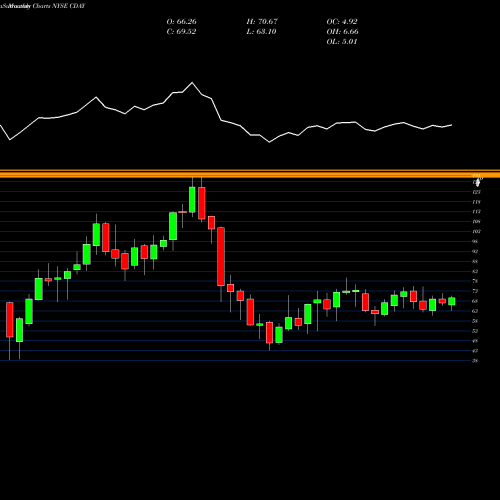Click the 98 price axis label
This screenshot has width=500, height=500.
475,241
